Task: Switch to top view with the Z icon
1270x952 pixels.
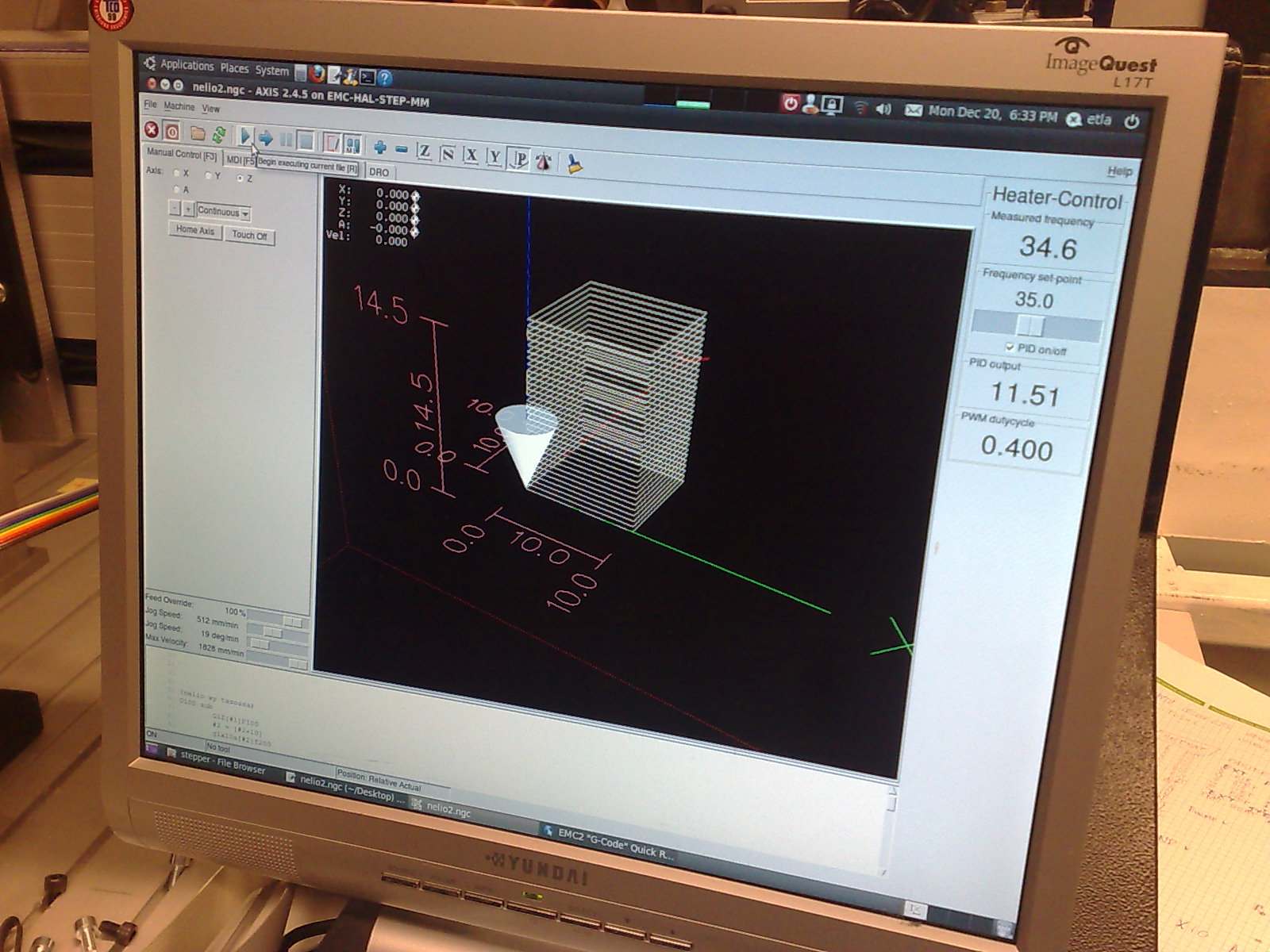Action: pos(425,151)
